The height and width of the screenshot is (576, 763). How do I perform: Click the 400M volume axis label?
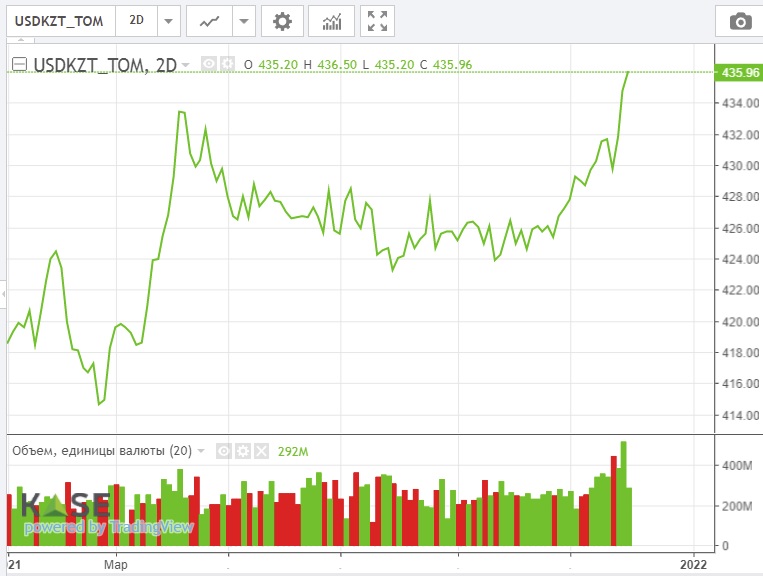tap(737, 466)
